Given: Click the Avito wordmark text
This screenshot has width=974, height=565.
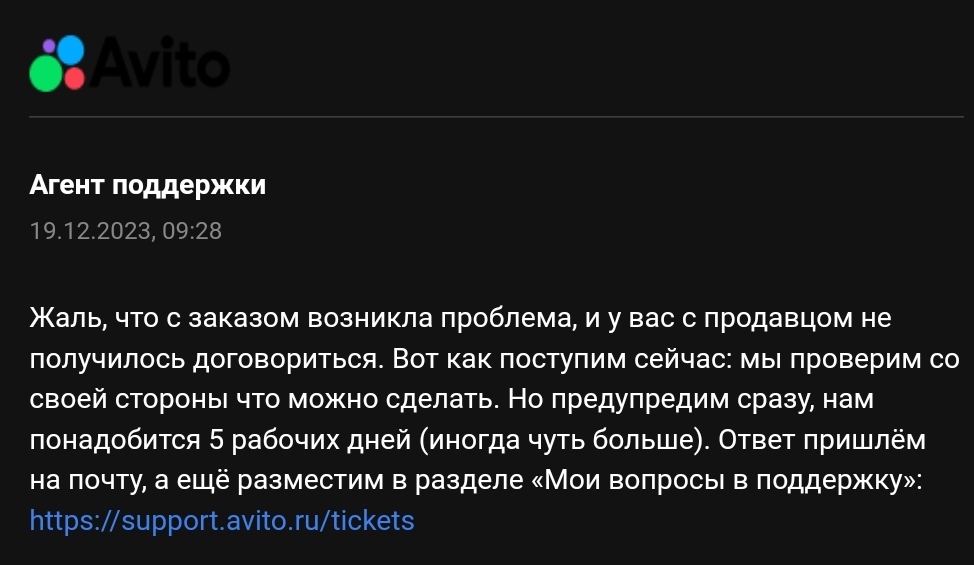Looking at the screenshot, I should [158, 63].
